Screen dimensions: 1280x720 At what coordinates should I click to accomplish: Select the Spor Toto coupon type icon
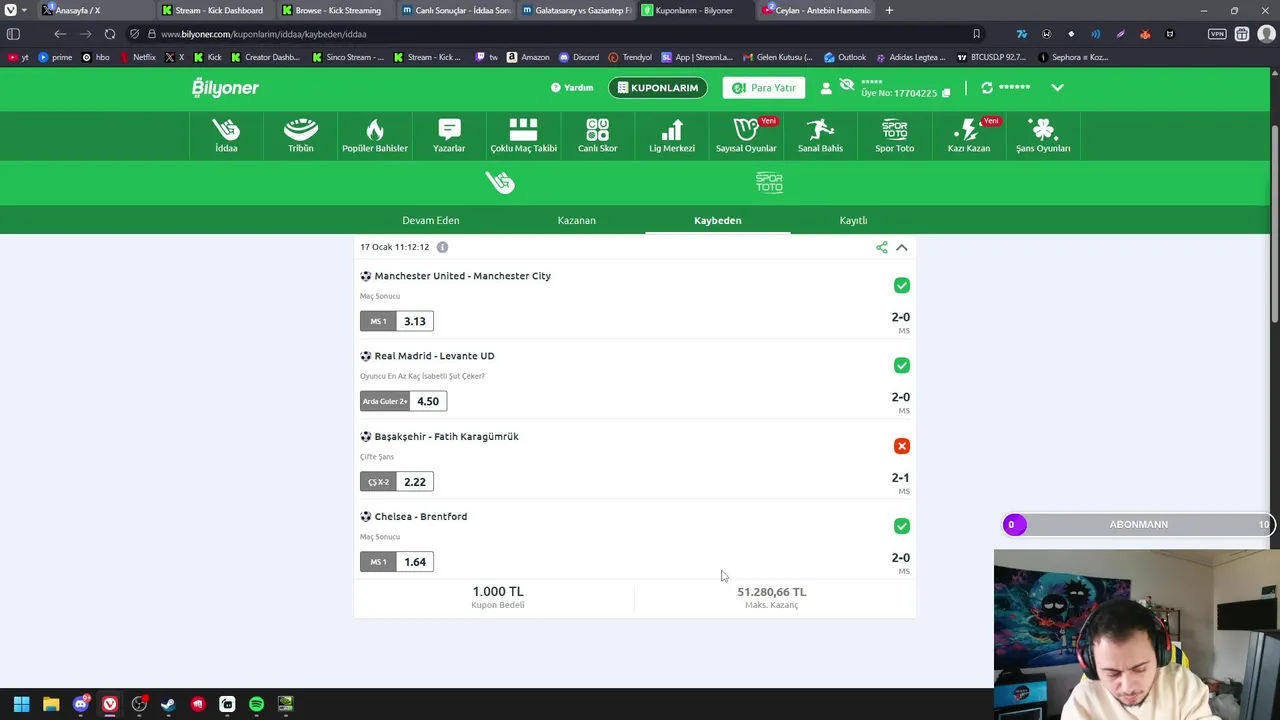click(x=769, y=182)
